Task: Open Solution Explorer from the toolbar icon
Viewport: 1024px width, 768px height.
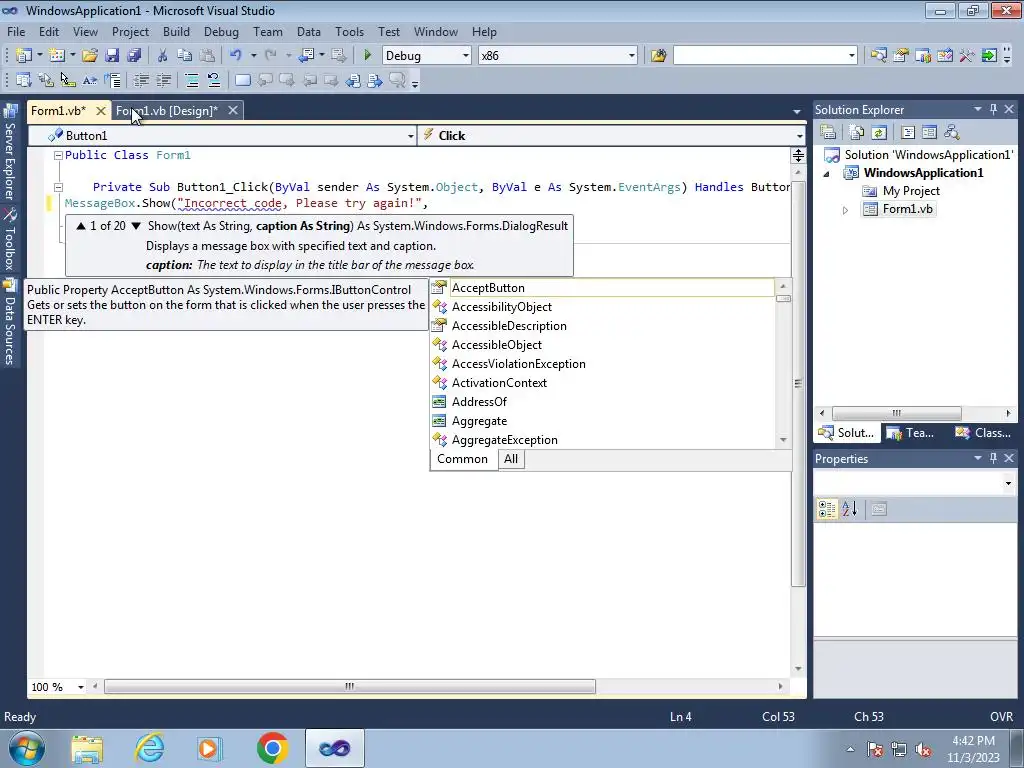Action: [x=878, y=56]
